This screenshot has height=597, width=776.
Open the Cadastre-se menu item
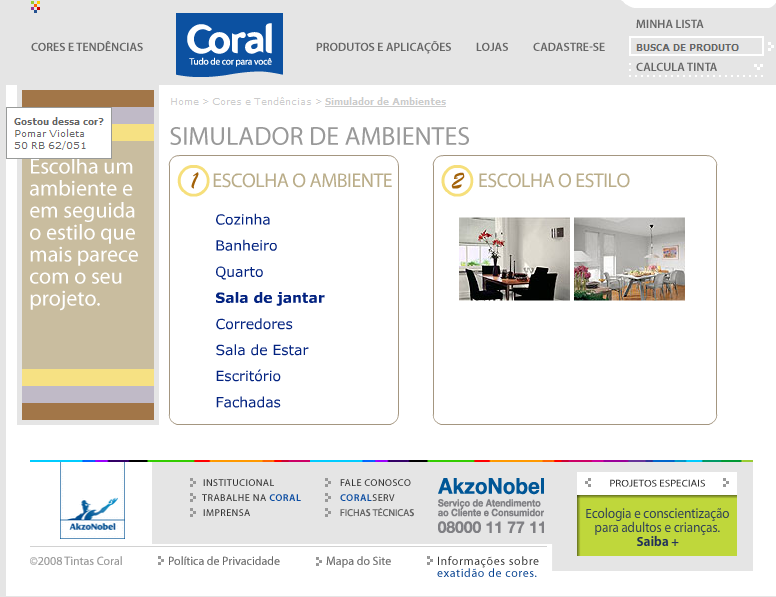coord(569,47)
